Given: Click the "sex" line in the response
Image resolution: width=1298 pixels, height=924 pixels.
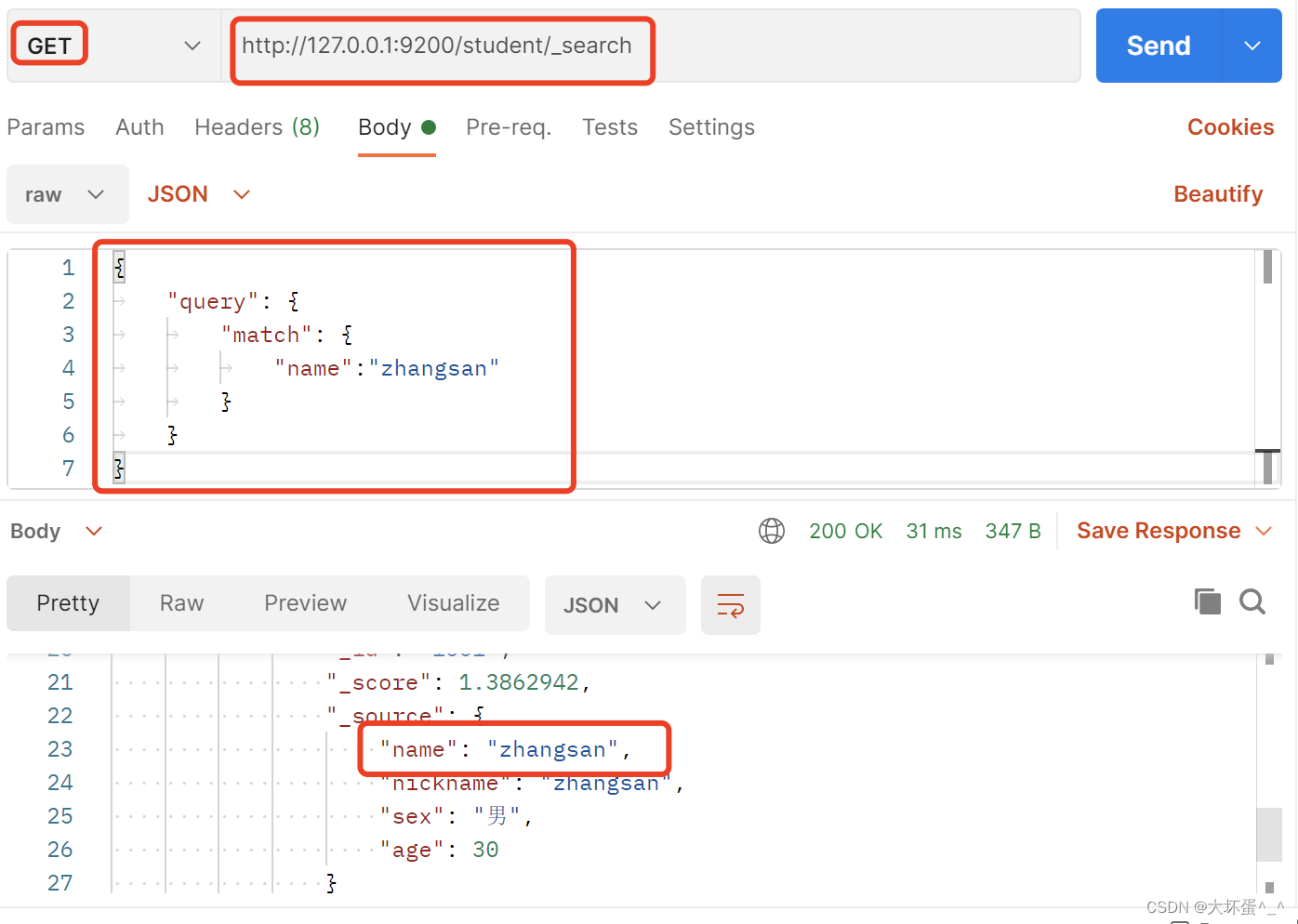Looking at the screenshot, I should tap(456, 816).
